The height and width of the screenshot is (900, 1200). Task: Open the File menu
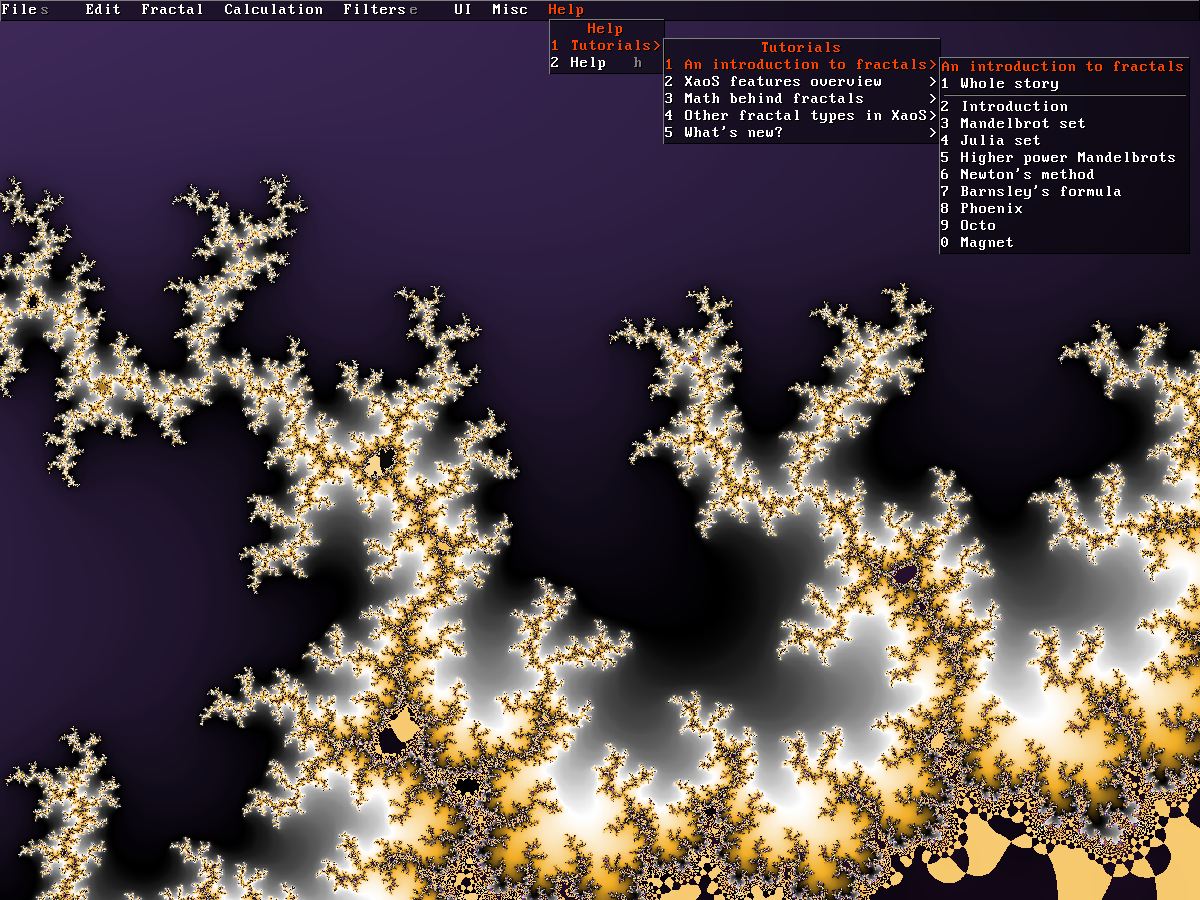[19, 9]
